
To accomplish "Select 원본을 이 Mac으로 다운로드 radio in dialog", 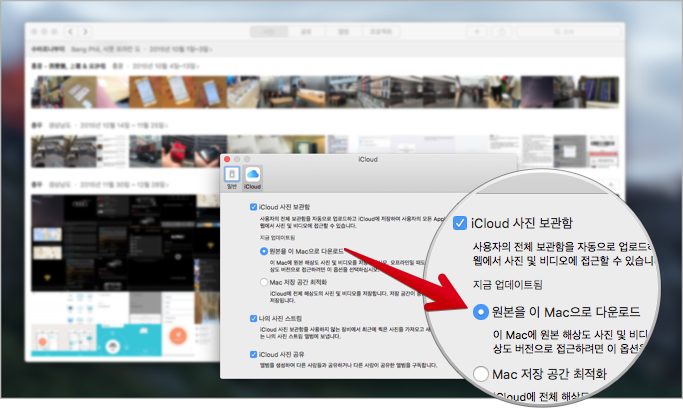I will 264,251.
